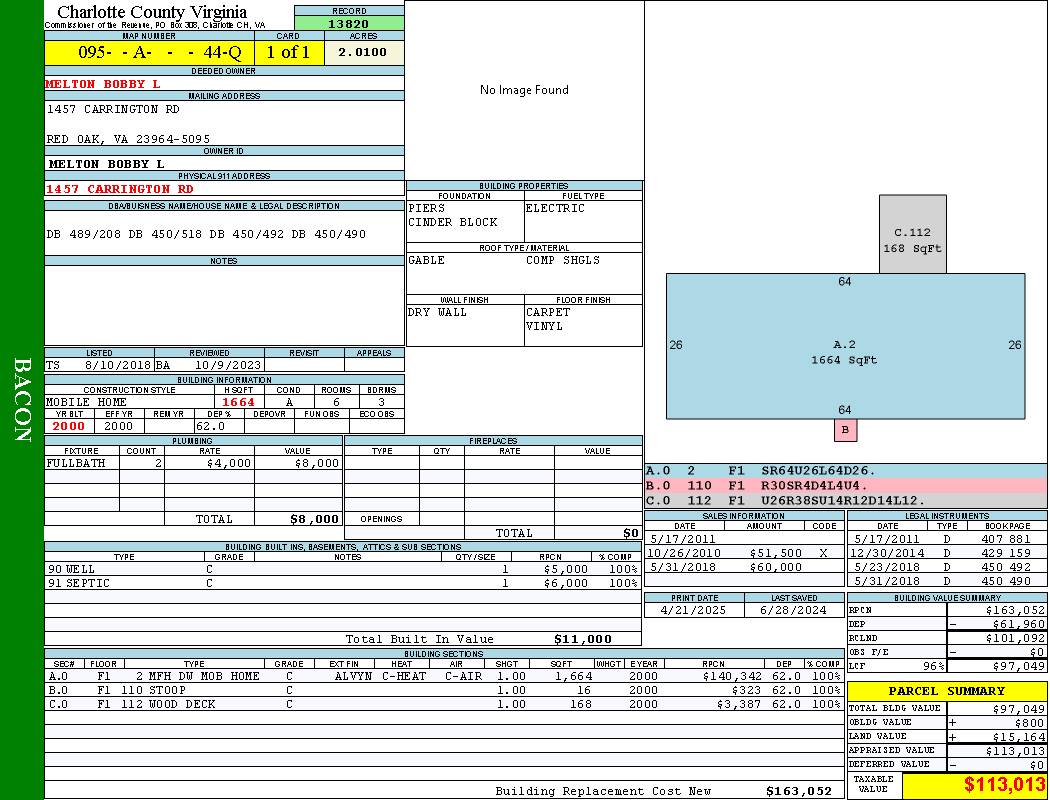Click the 'No Image Found' photo placeholder

[x=524, y=90]
